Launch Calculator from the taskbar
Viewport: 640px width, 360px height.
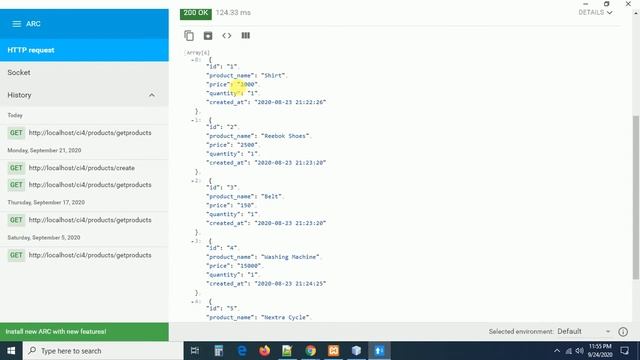point(219,351)
